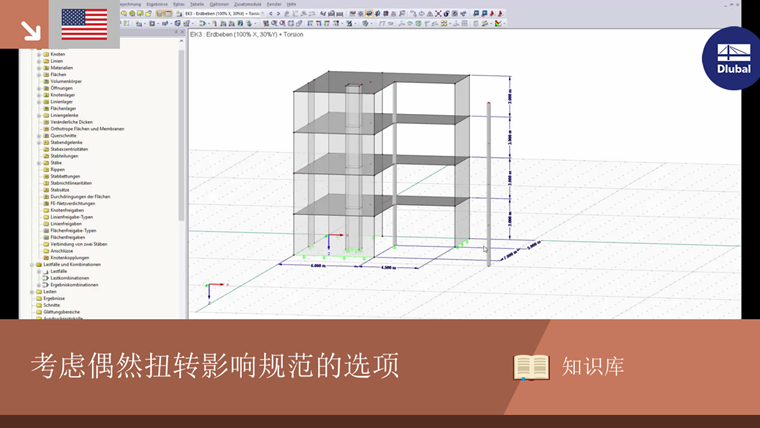The height and width of the screenshot is (428, 760).
Task: Toggle the second highlighted panel display button
Action: [167, 14]
